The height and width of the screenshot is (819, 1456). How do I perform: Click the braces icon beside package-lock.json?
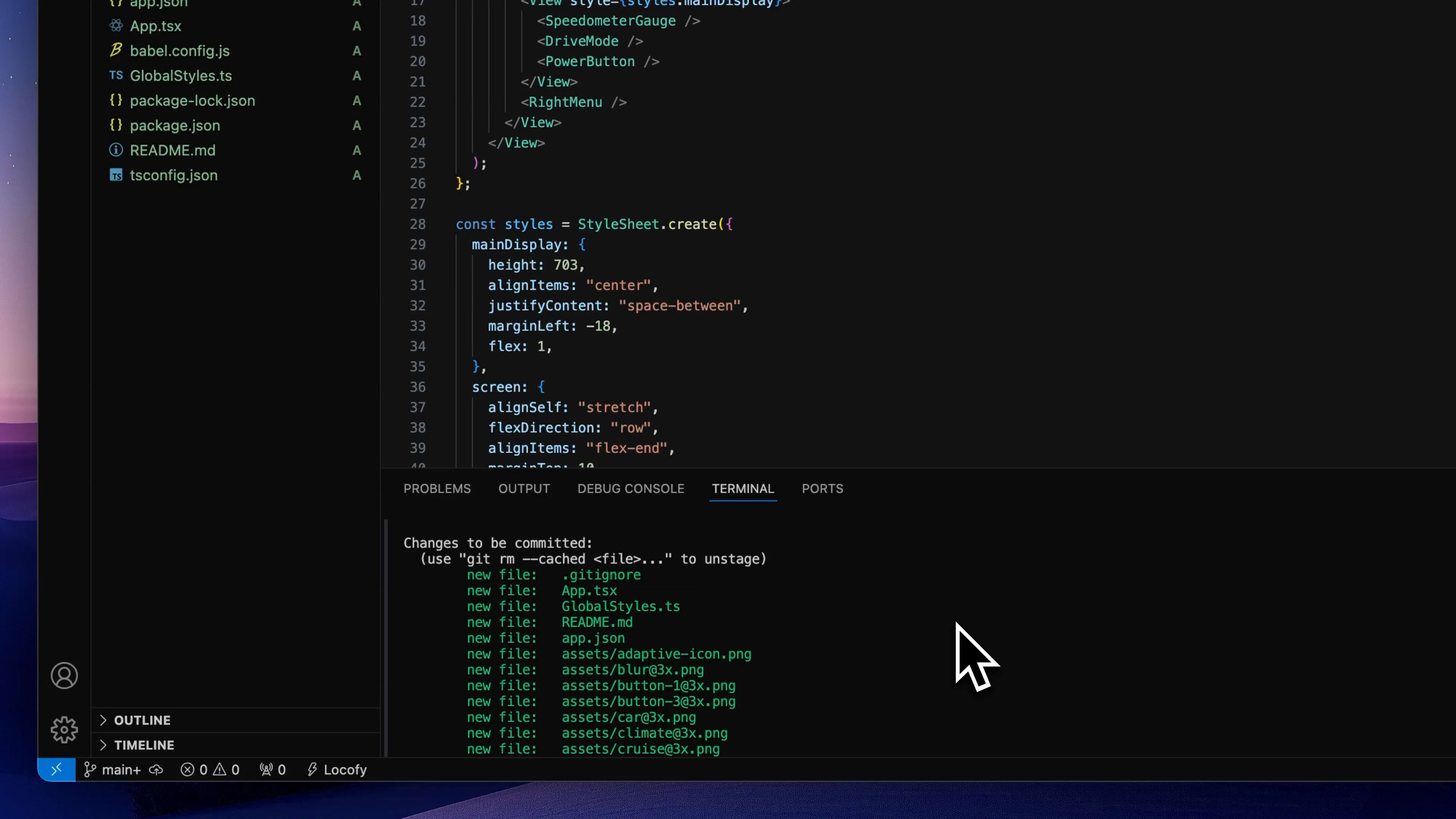coord(116,100)
